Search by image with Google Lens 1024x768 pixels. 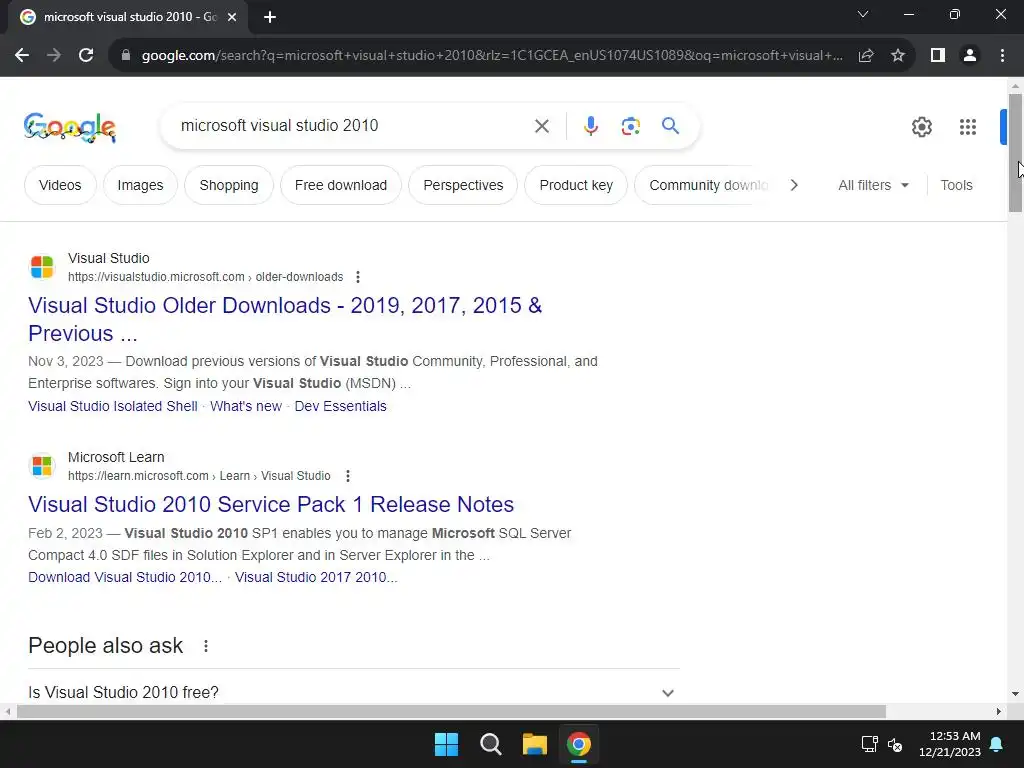point(630,126)
